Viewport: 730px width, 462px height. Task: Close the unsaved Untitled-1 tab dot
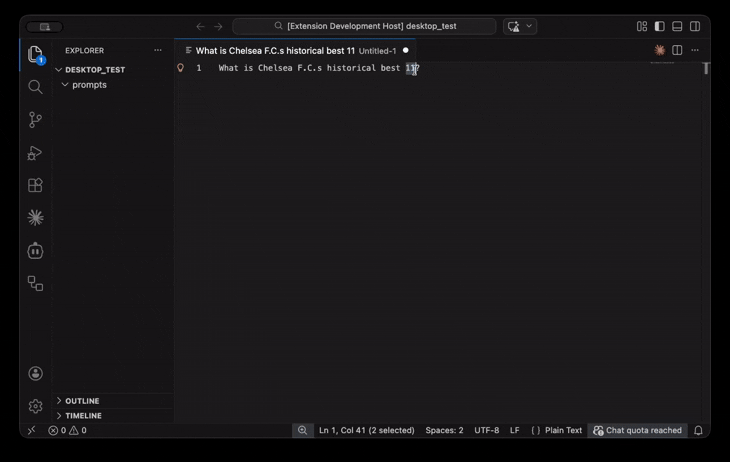point(406,50)
